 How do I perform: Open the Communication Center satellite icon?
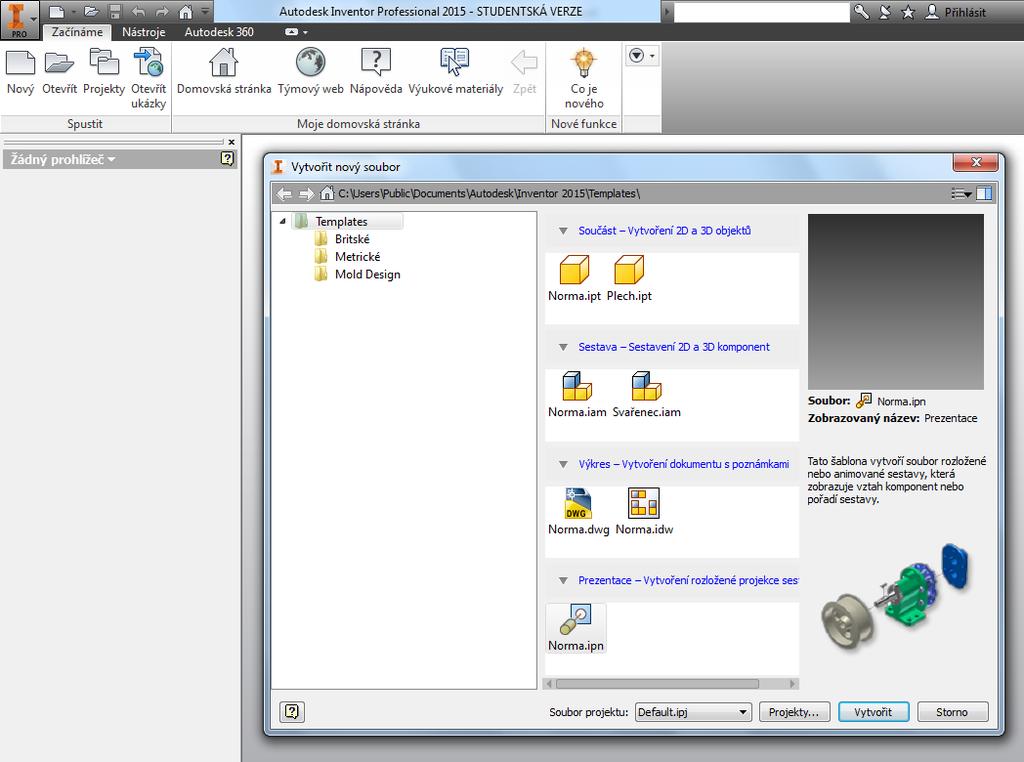click(x=885, y=12)
